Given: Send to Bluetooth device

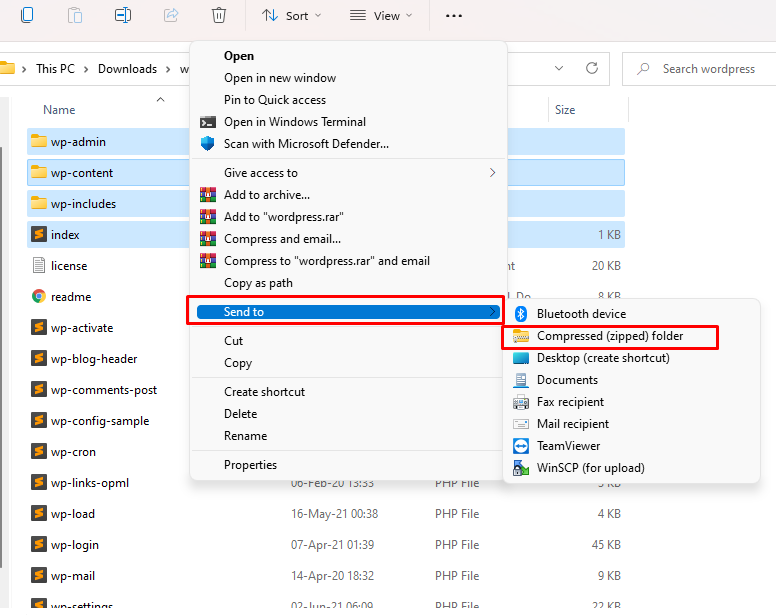Looking at the screenshot, I should [631, 314].
